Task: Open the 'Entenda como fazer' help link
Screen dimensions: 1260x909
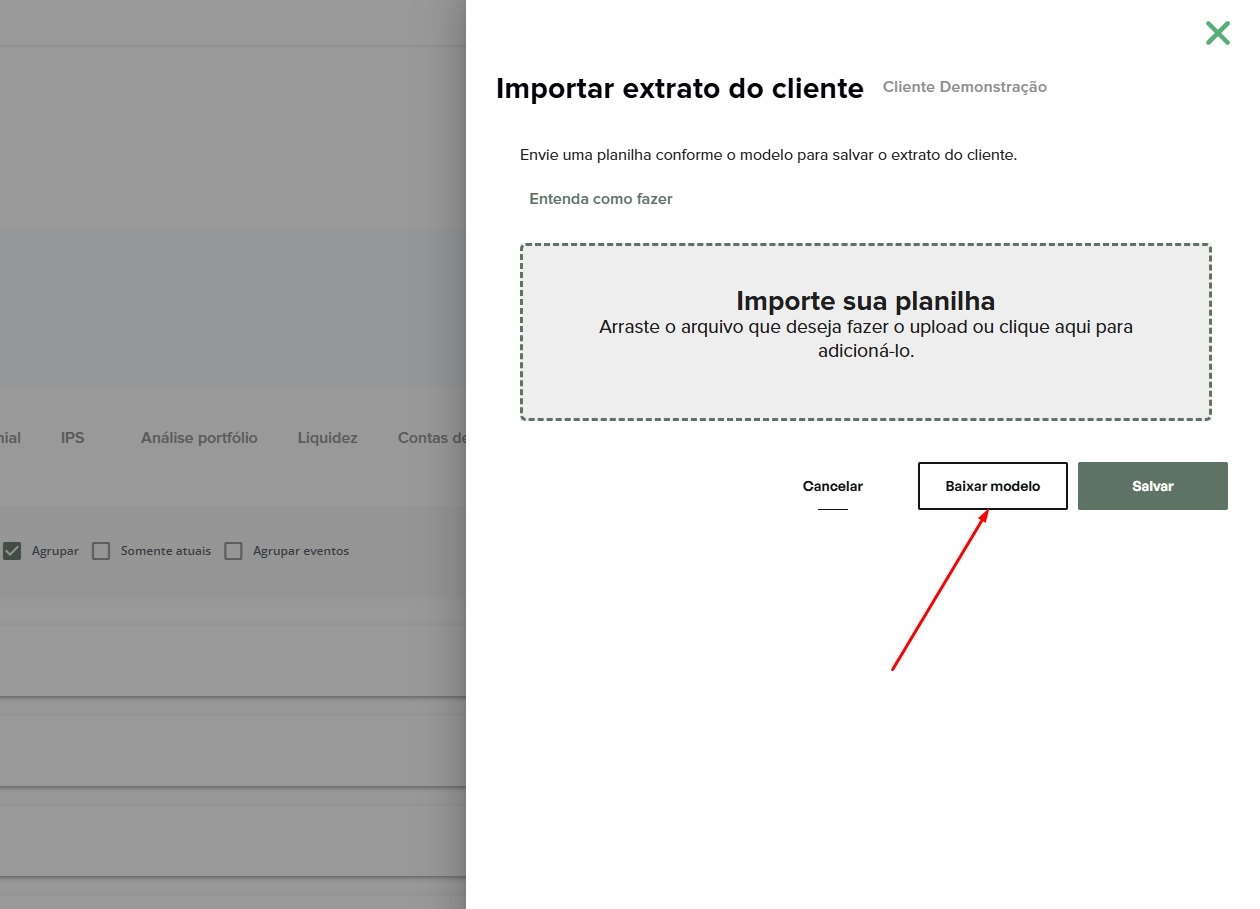Action: [600, 199]
